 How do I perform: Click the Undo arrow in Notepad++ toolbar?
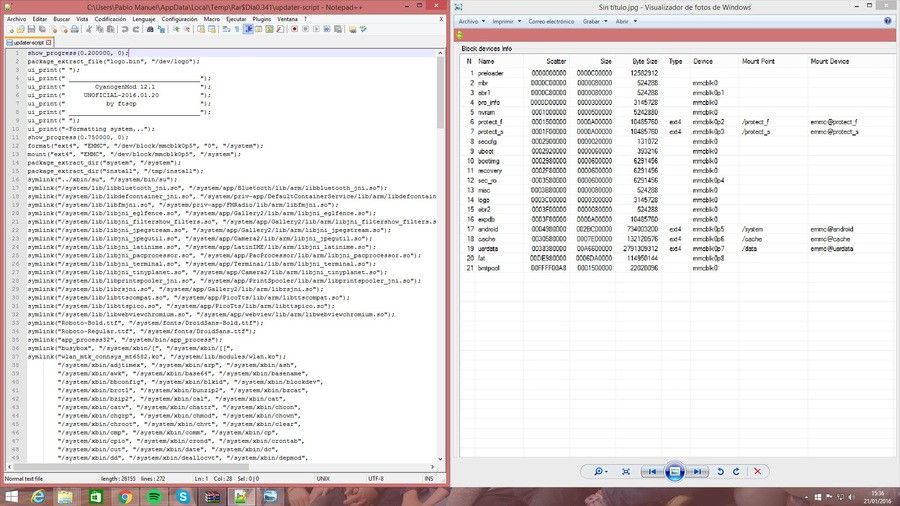click(x=125, y=29)
